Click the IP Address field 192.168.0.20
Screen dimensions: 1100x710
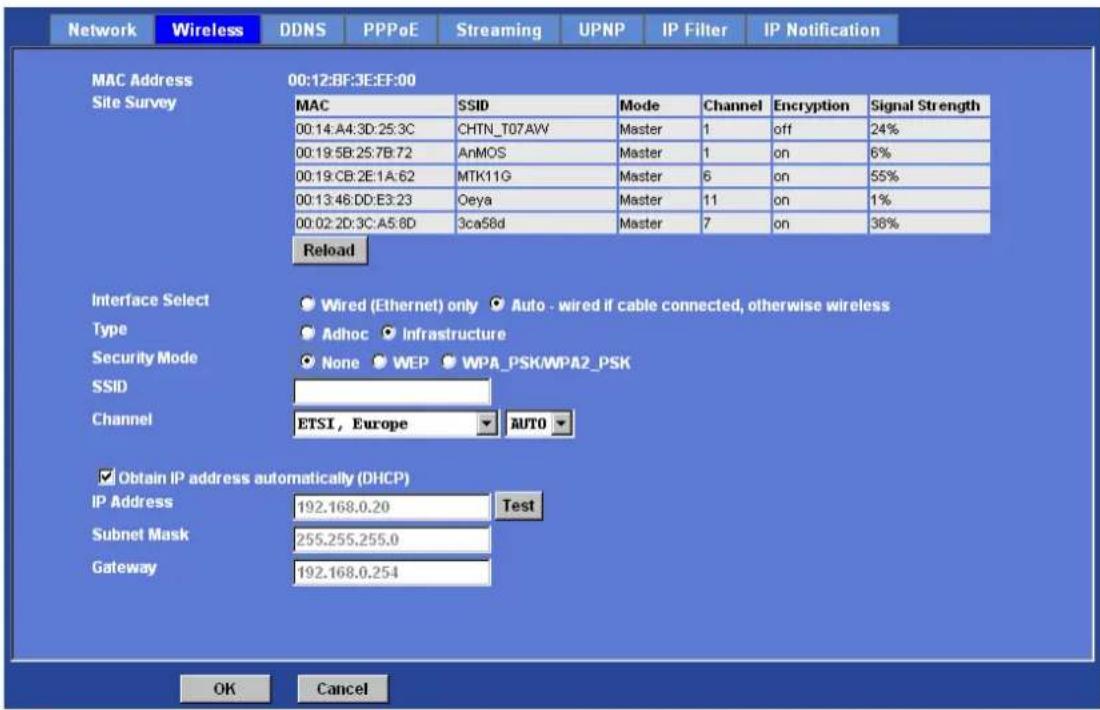[x=392, y=507]
